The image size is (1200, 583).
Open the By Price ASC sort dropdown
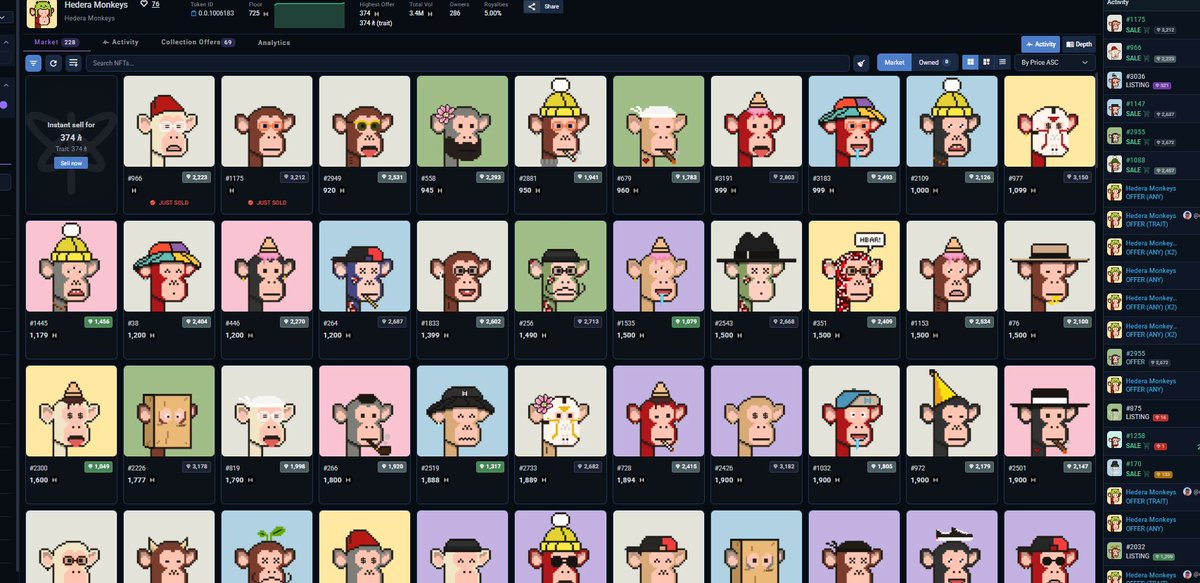click(x=1054, y=62)
